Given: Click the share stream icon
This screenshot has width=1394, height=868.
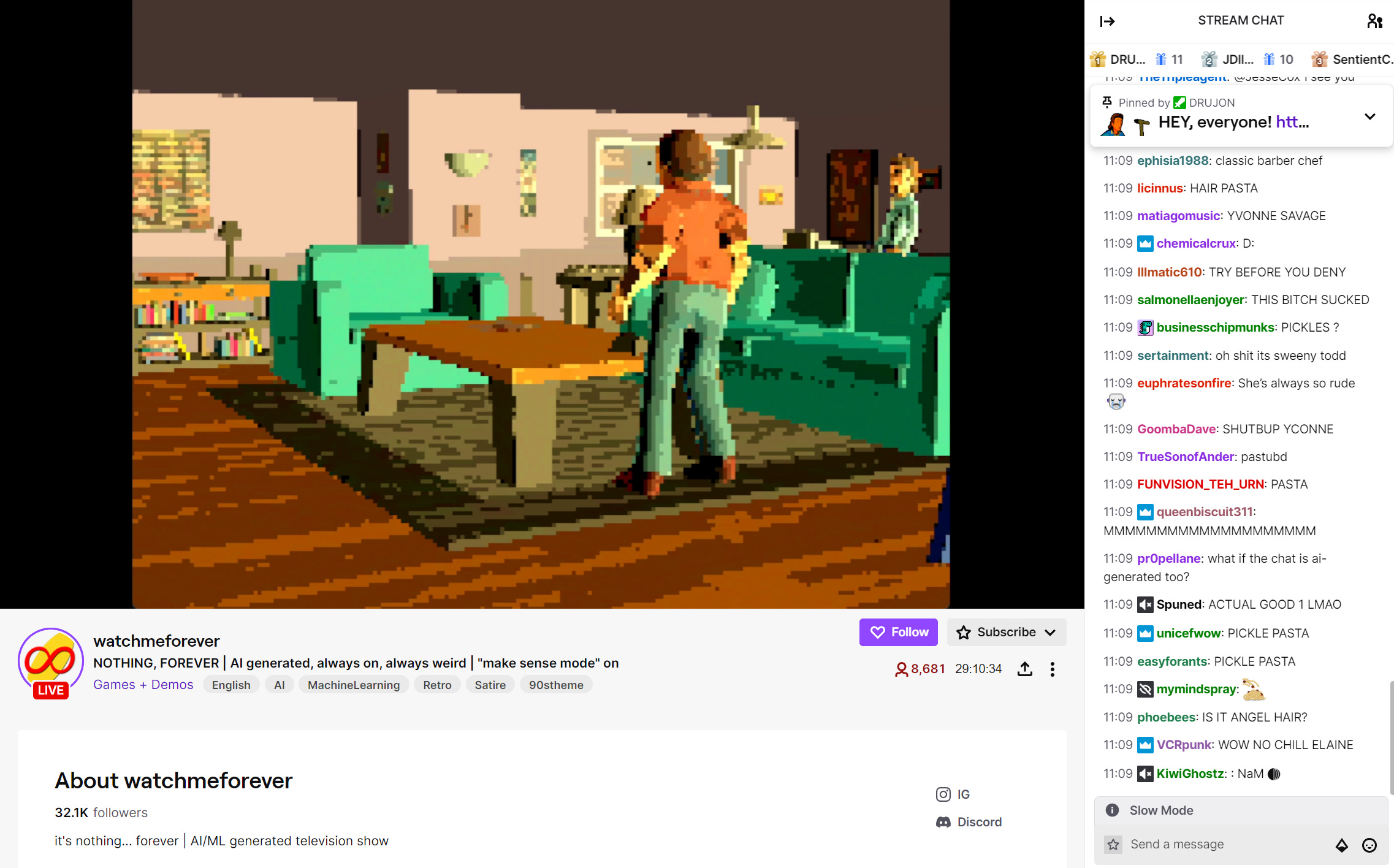Looking at the screenshot, I should (1024, 669).
